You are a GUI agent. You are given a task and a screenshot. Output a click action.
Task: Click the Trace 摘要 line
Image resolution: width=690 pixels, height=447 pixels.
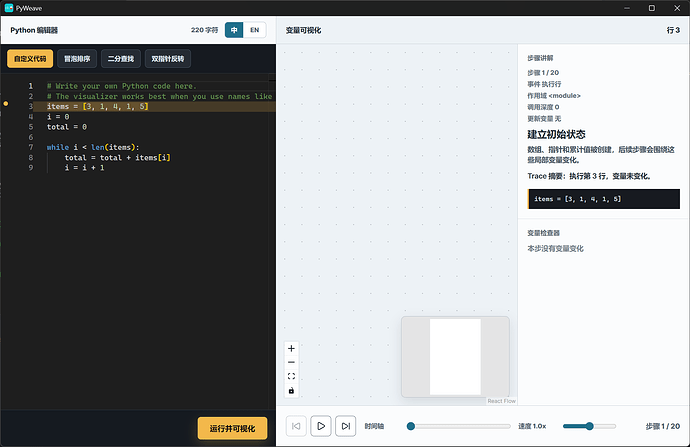pos(589,176)
